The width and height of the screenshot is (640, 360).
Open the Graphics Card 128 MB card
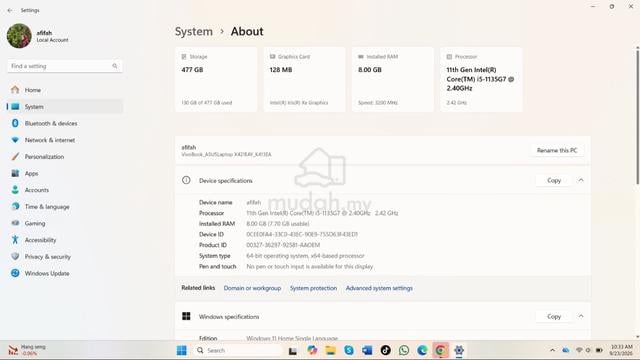point(304,79)
